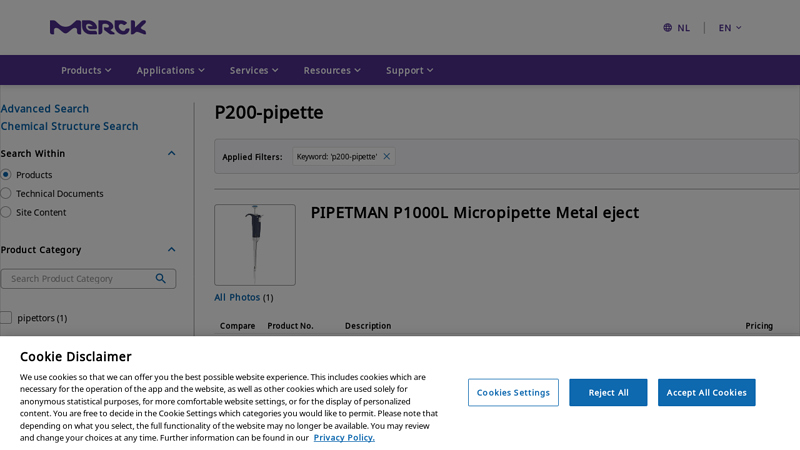Open the Products navigation menu
The image size is (800, 450).
86,70
